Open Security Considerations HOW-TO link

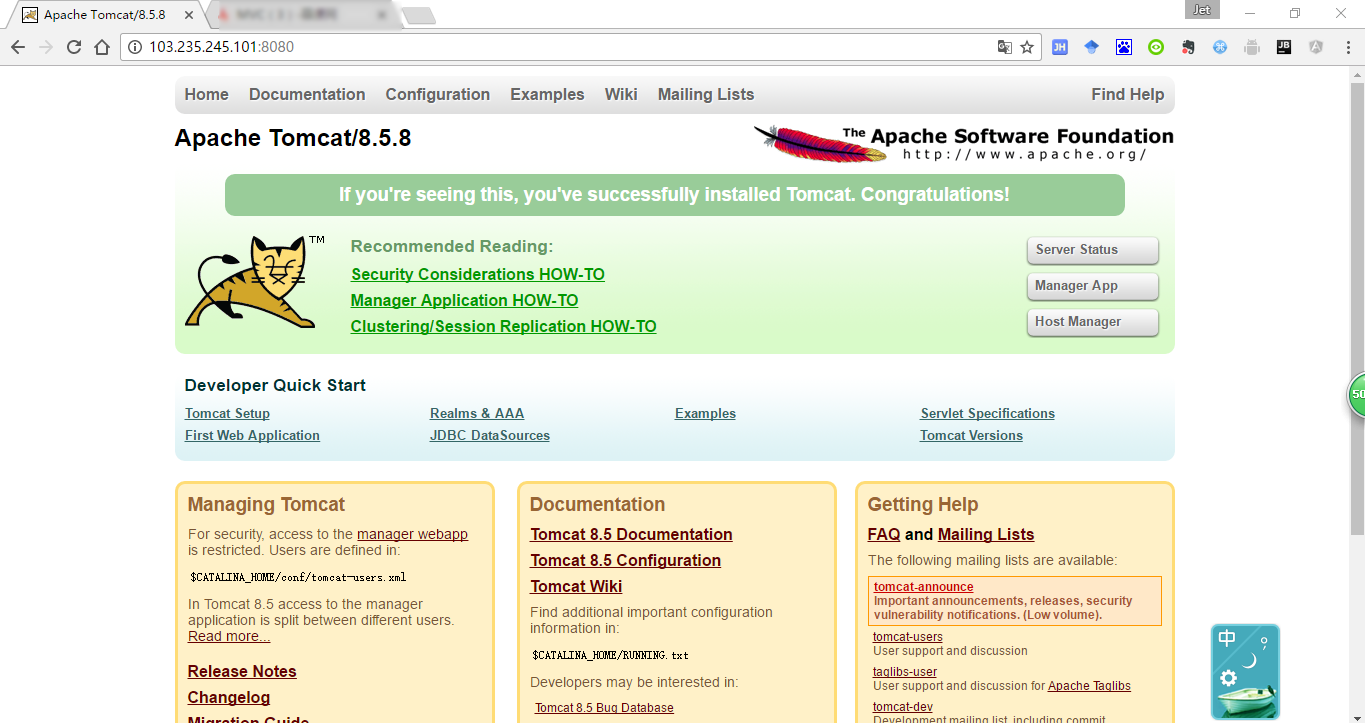point(478,274)
